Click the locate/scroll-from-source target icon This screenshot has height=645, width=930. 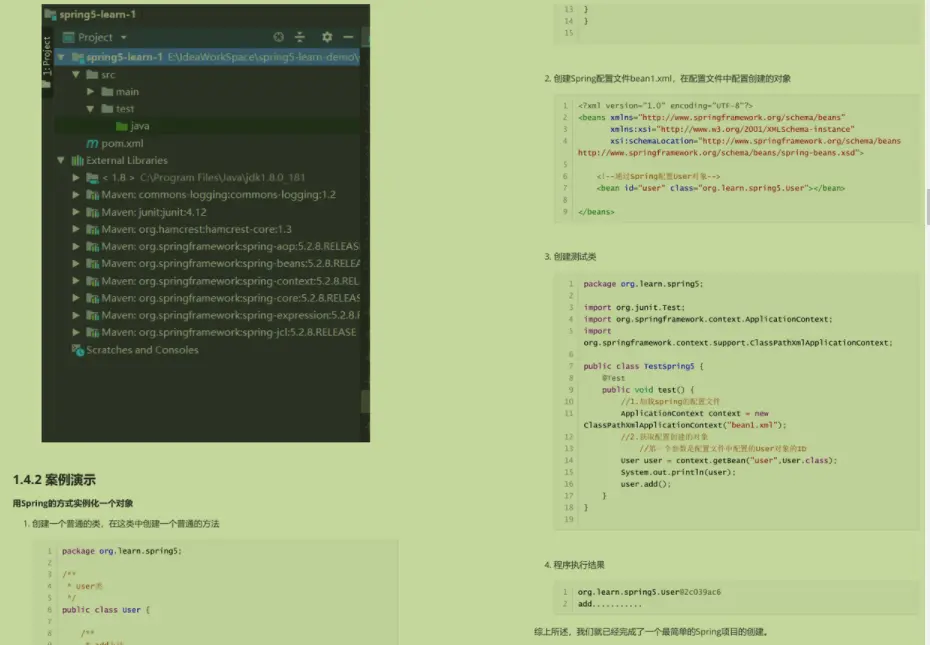(278, 37)
